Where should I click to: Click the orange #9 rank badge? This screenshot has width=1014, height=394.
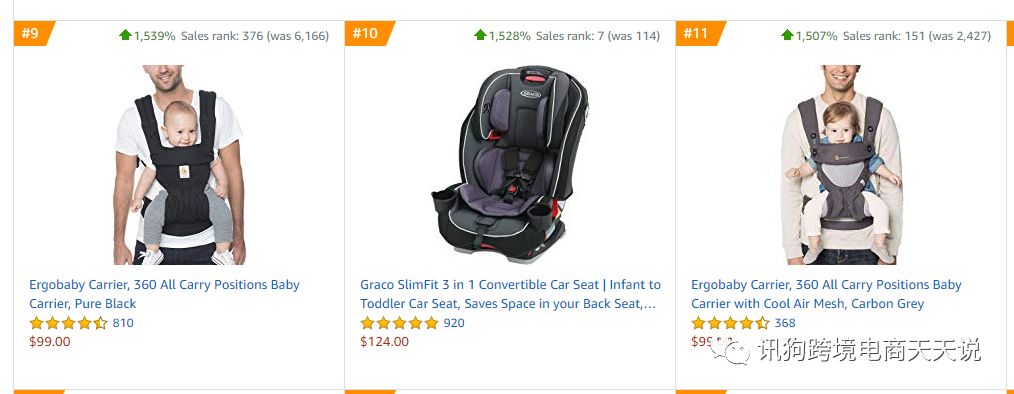(x=34, y=33)
